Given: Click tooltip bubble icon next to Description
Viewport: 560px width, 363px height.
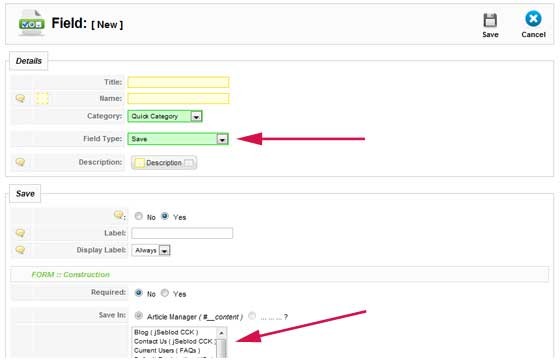Looking at the screenshot, I should (20, 162).
